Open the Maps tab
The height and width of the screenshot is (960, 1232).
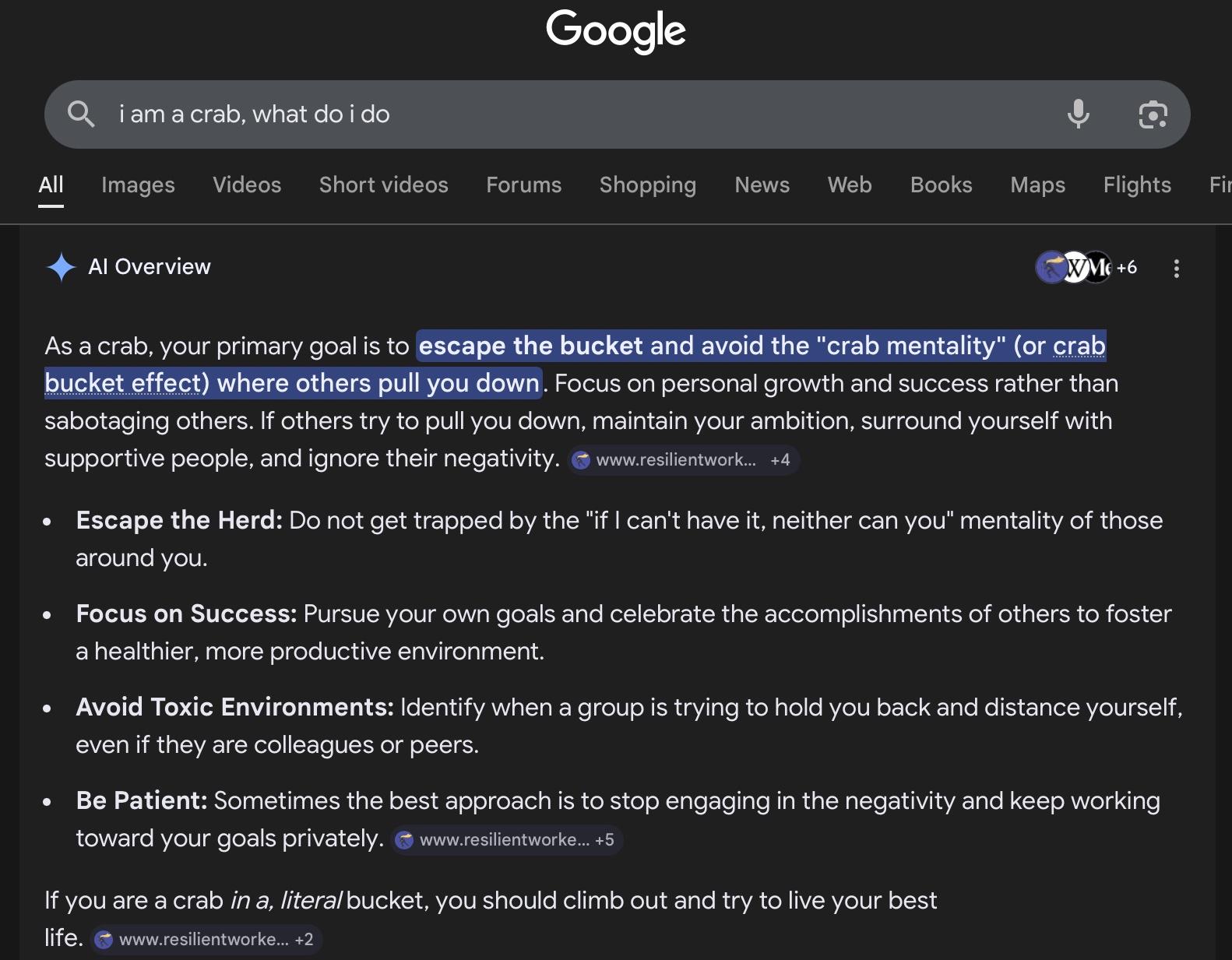pos(1037,185)
